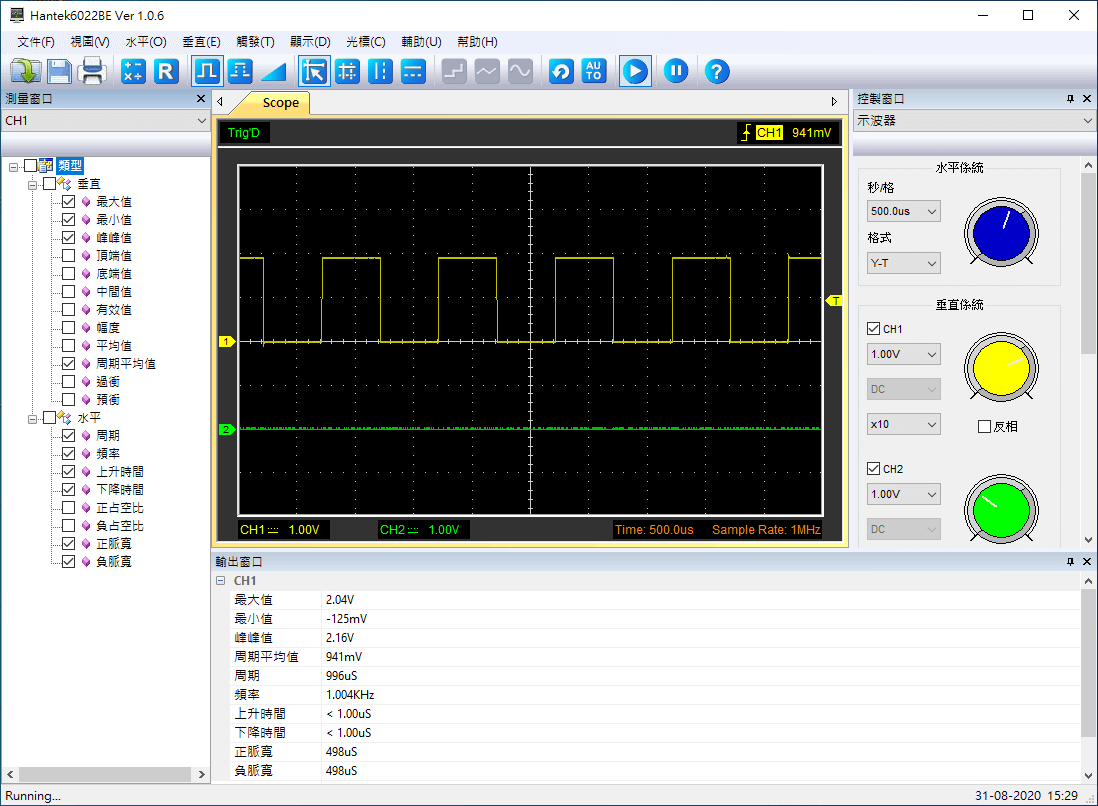Open the 光標(C) menu

tap(365, 42)
